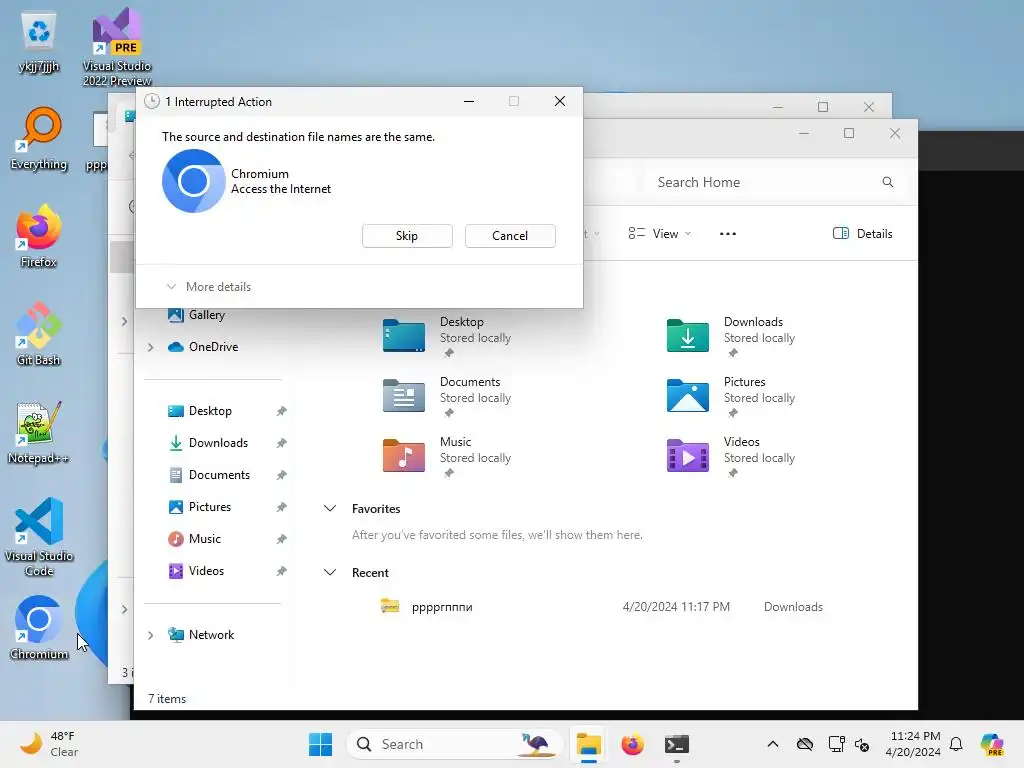Image resolution: width=1024 pixels, height=768 pixels.
Task: Click the muted volume tray icon
Action: 862,744
